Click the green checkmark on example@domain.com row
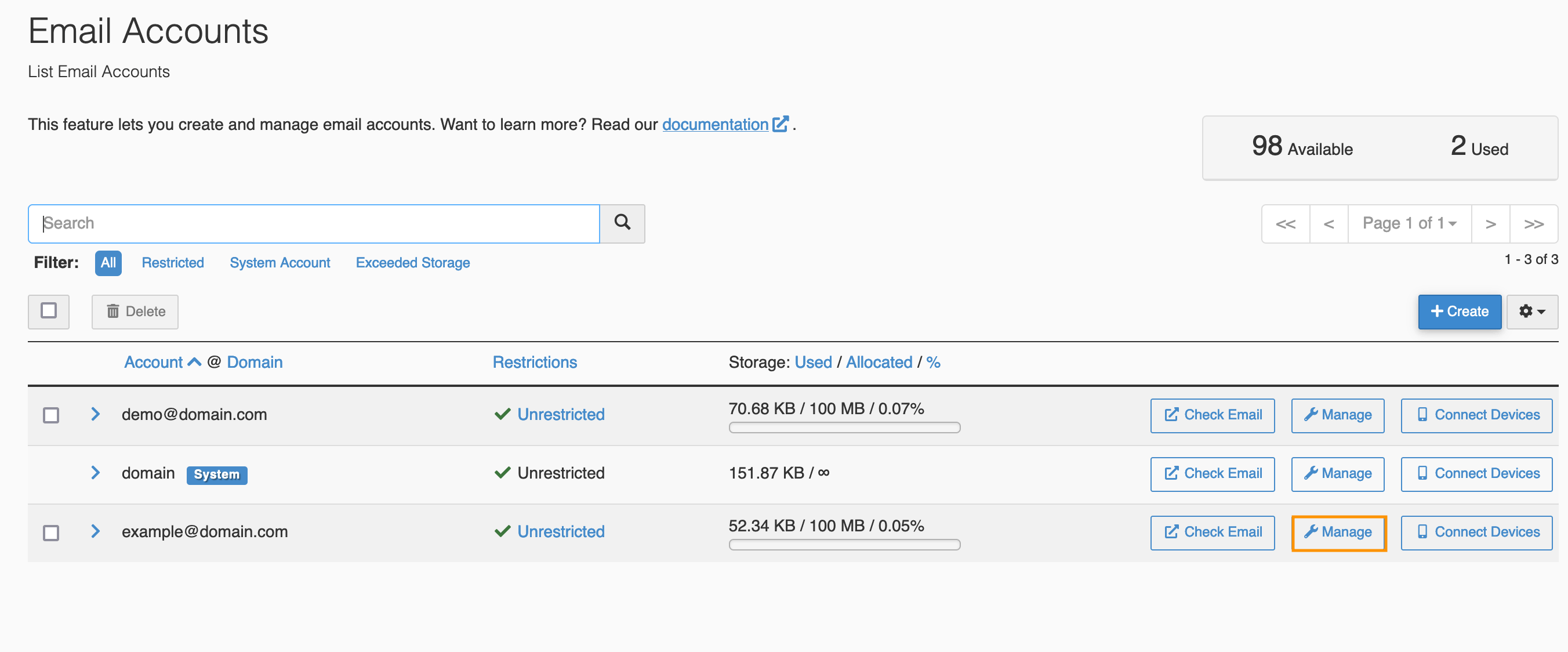Image resolution: width=1568 pixels, height=652 pixels. (502, 531)
